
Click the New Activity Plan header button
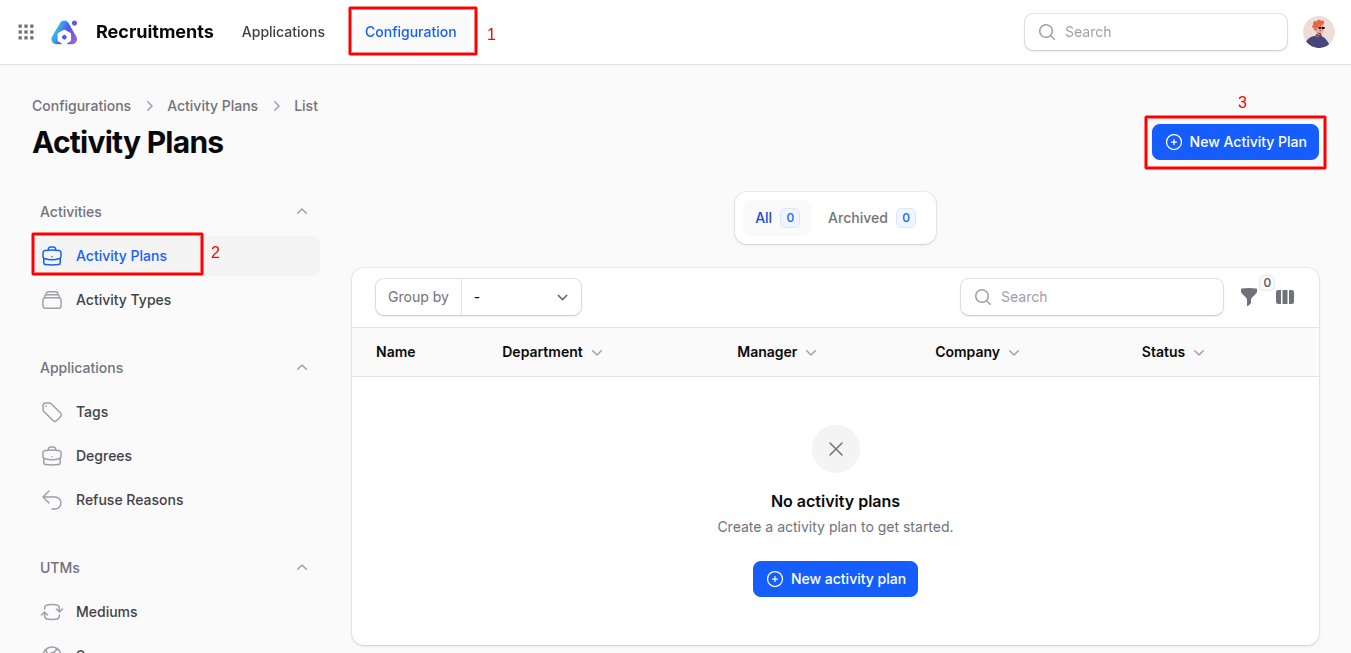coord(1235,142)
